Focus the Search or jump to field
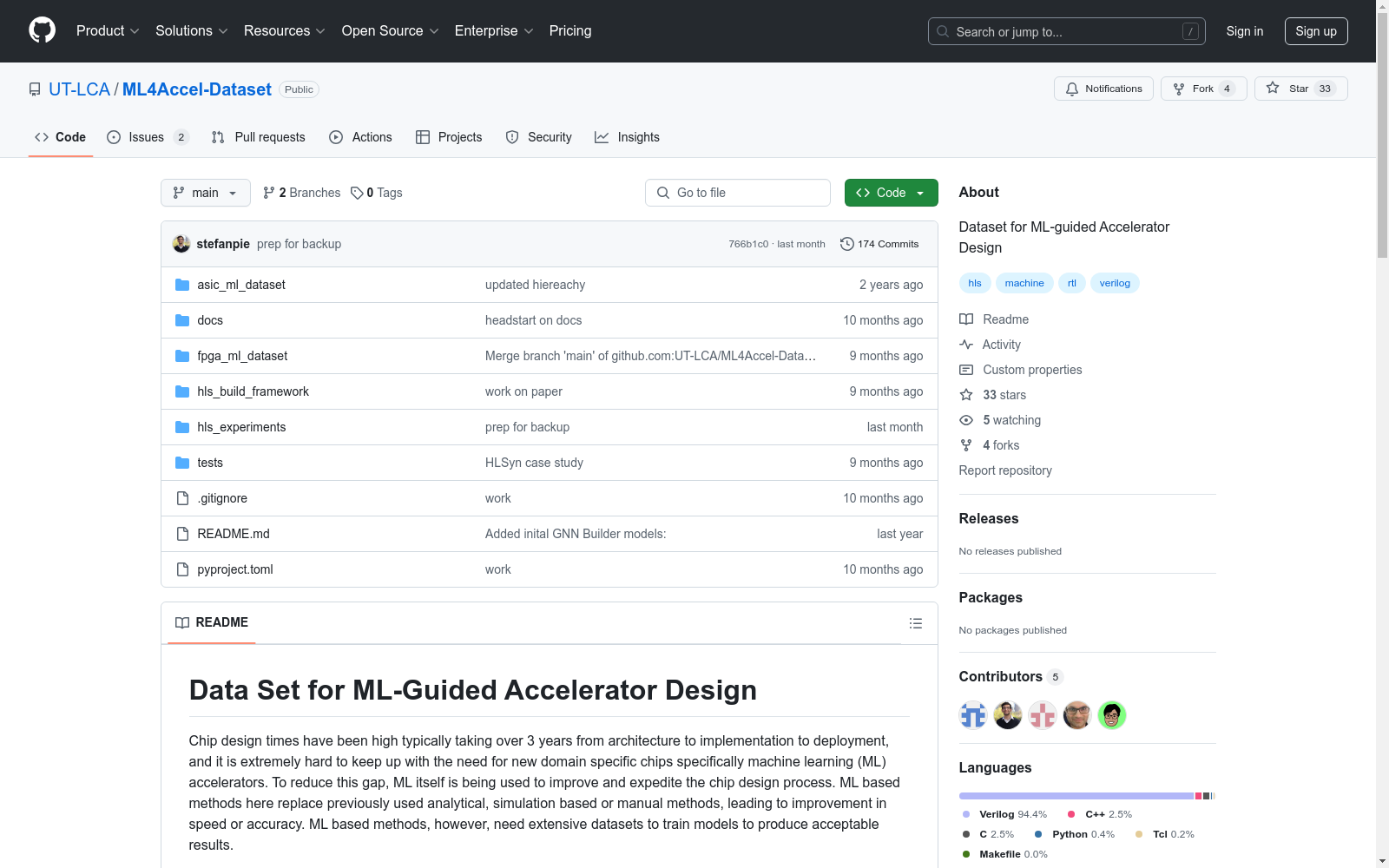 [x=1067, y=31]
